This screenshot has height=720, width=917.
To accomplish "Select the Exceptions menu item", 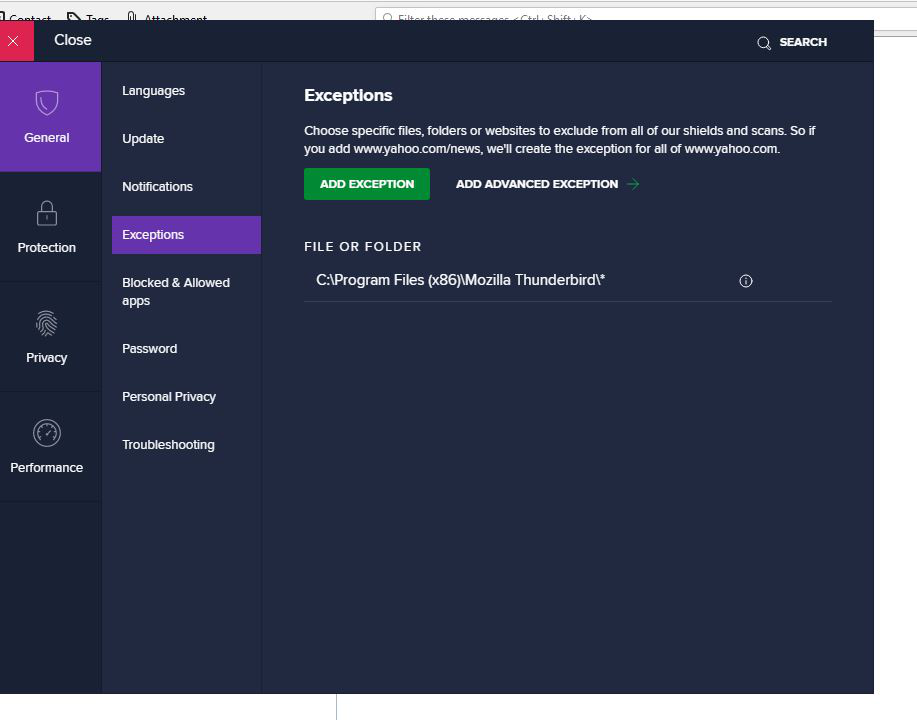I will pos(153,235).
